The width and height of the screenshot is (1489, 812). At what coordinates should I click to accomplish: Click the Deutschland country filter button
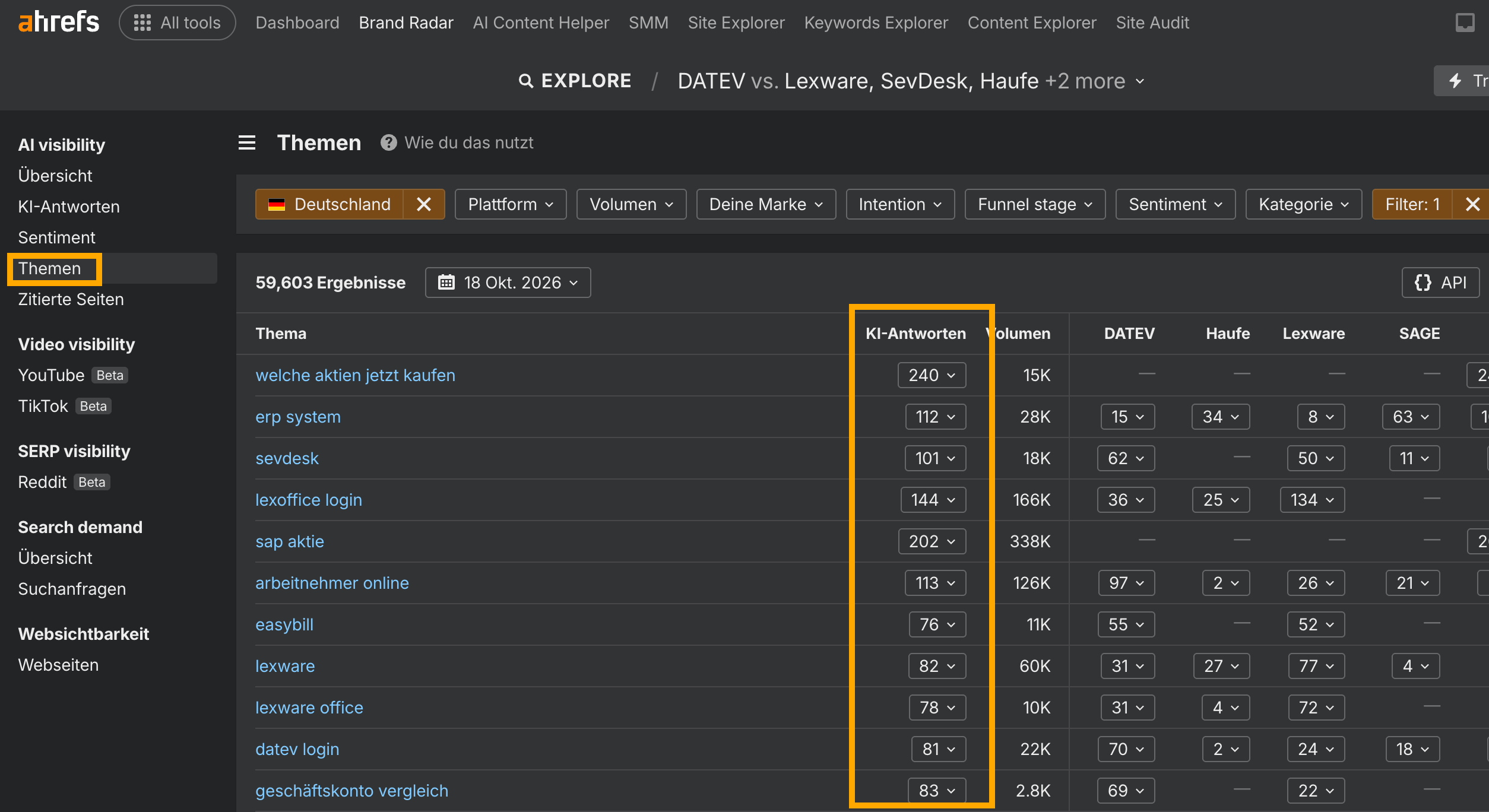330,204
